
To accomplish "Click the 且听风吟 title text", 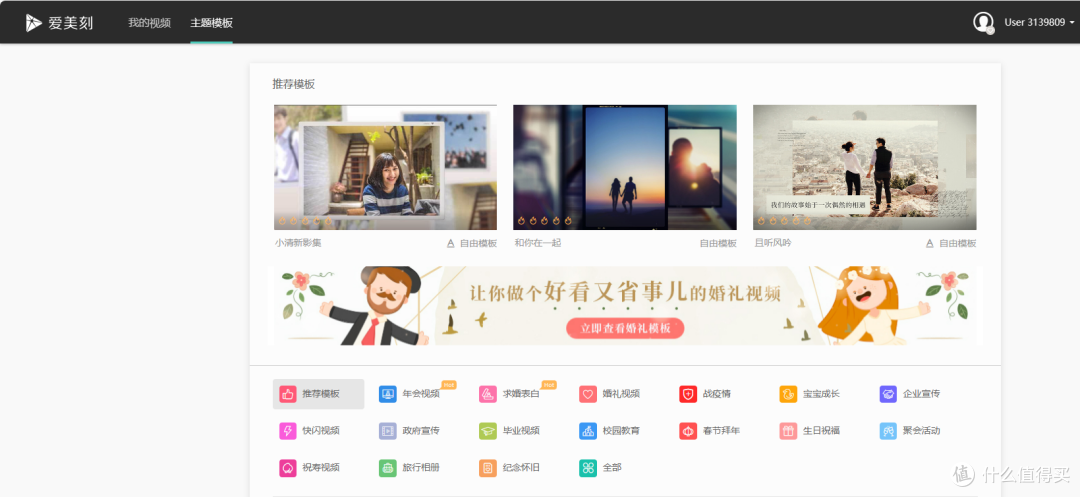I will pyautogui.click(x=773, y=243).
